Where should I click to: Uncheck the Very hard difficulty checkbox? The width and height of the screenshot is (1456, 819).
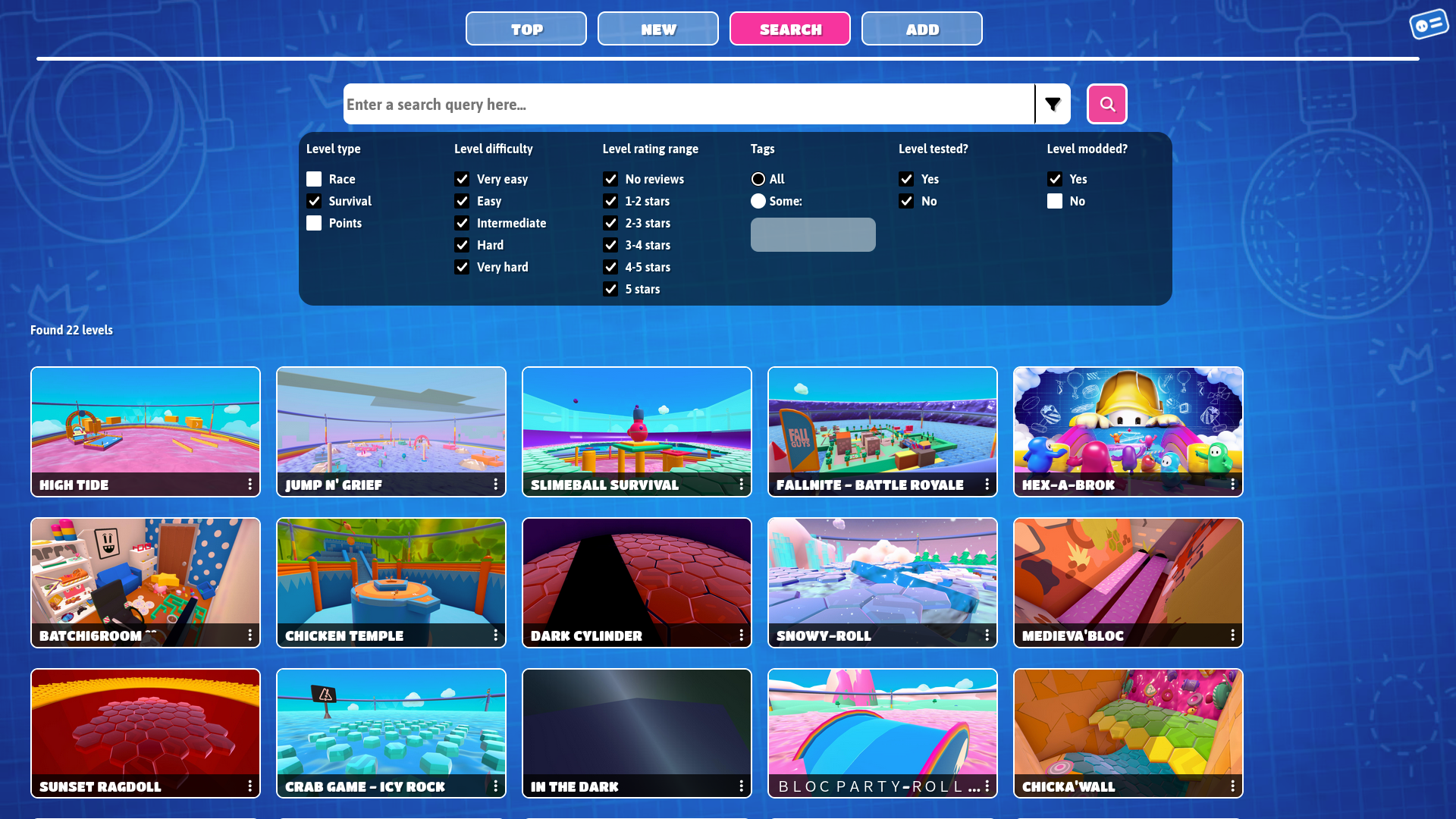point(462,267)
